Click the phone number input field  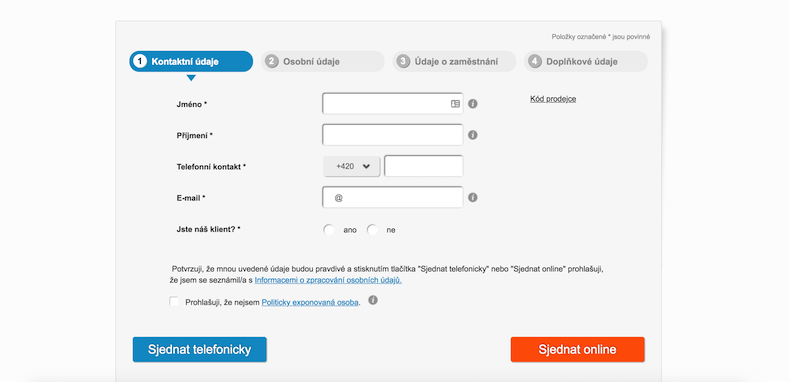coord(424,166)
